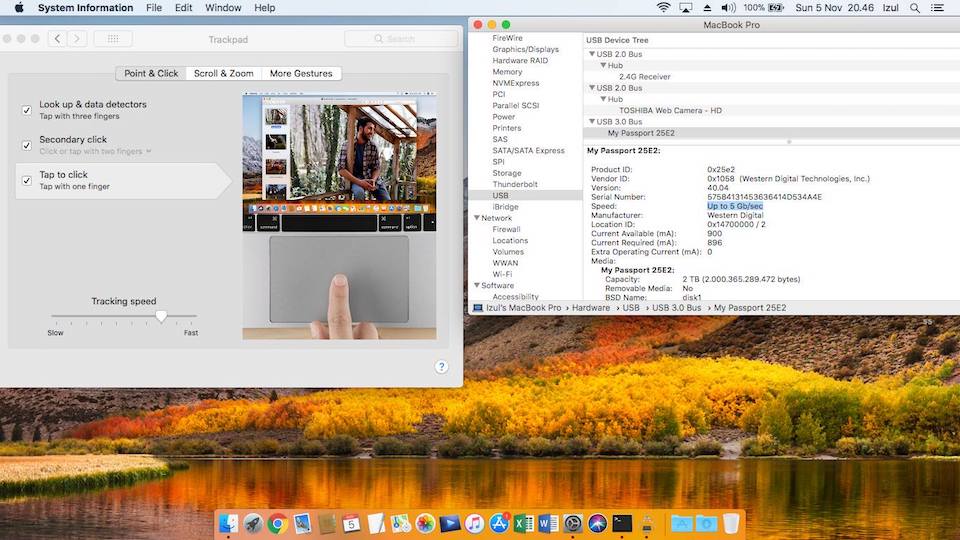The image size is (960, 540).
Task: Open the Help button in Trackpad preferences
Action: pos(441,367)
